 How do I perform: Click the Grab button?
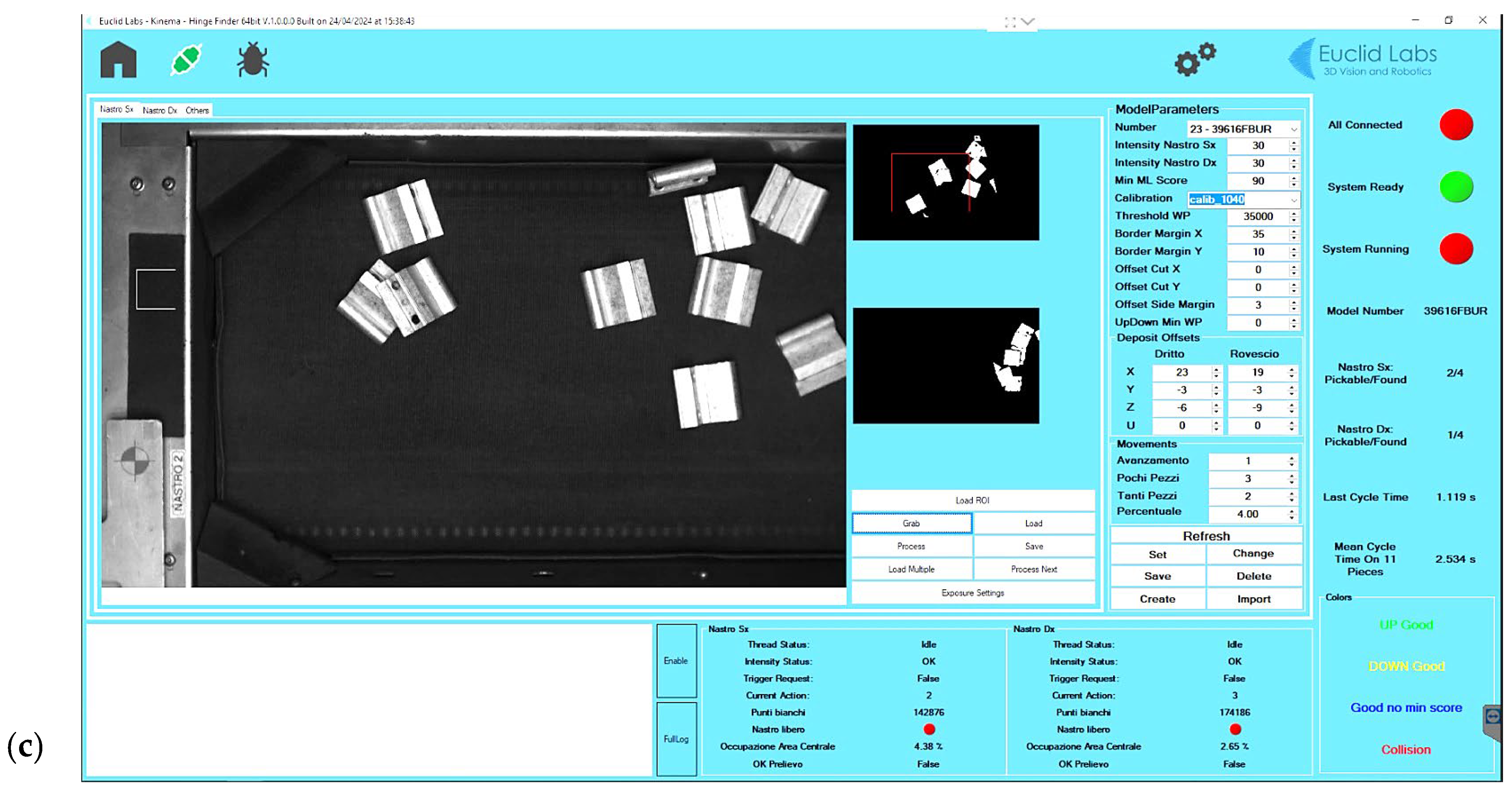coord(912,523)
